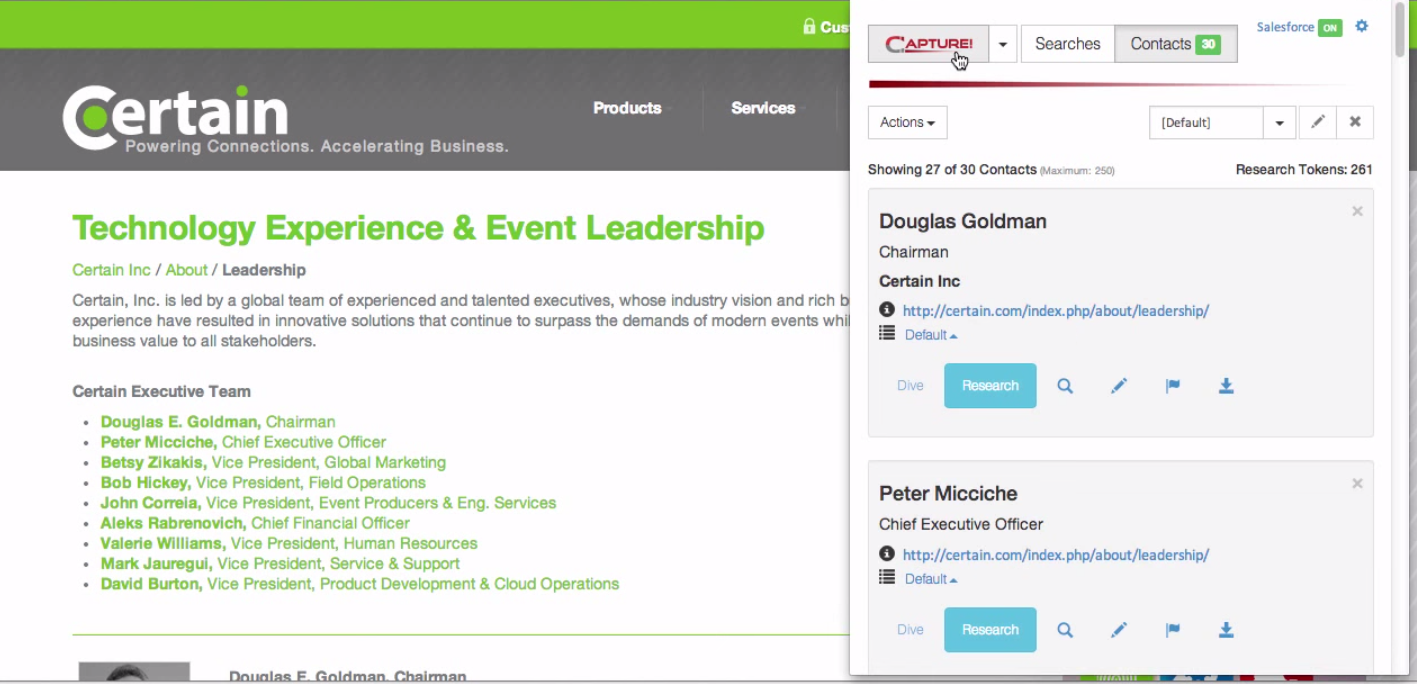Click the 'Chief Executive Officer' title on Peter card
This screenshot has height=684, width=1417.
pyautogui.click(x=961, y=524)
